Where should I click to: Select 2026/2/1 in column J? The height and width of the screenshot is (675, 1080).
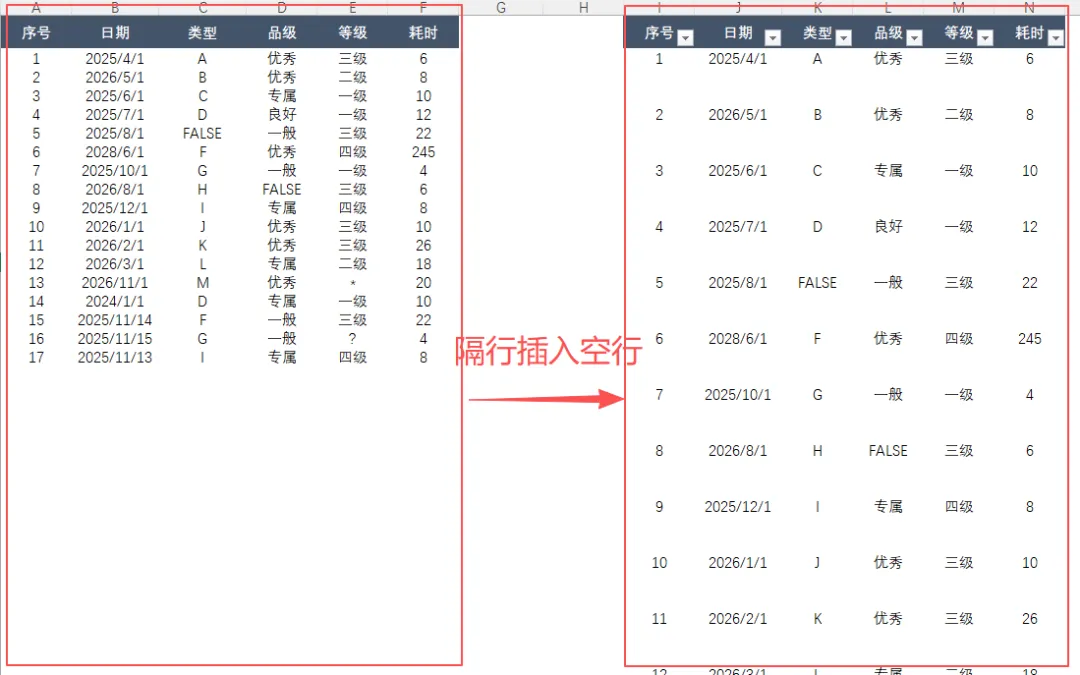click(x=738, y=619)
